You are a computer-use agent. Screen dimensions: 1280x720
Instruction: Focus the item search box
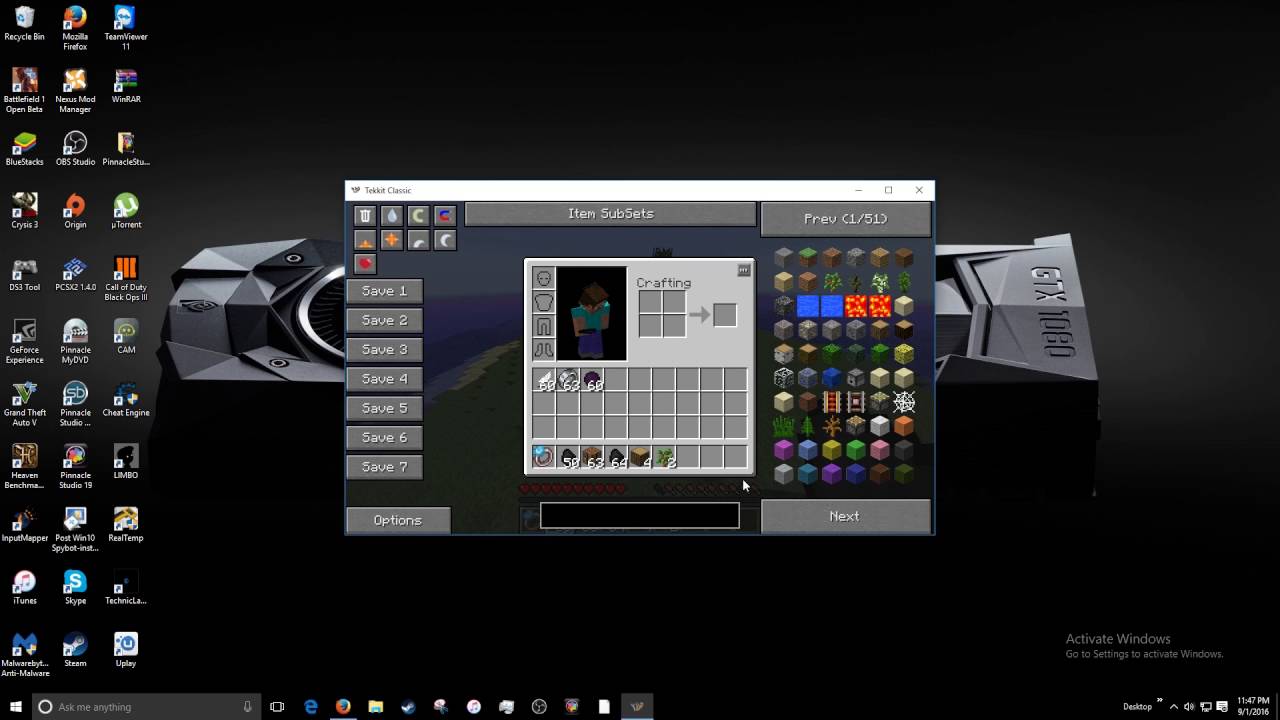tap(640, 515)
